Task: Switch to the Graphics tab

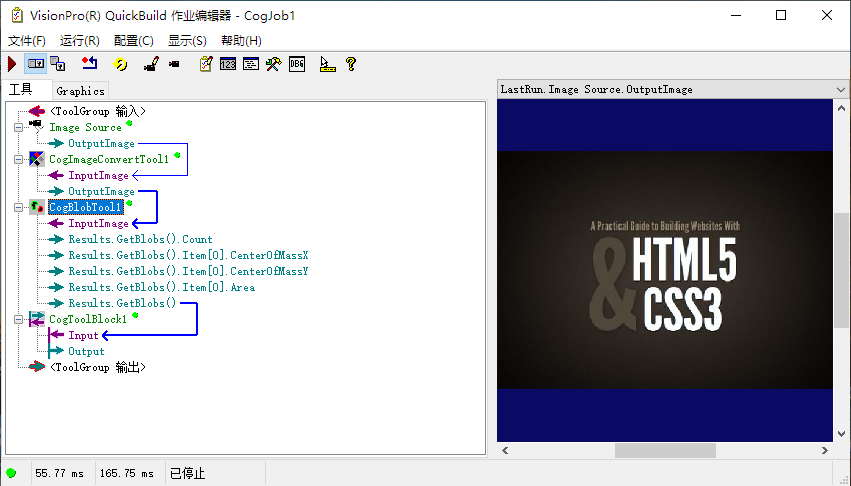Action: click(x=80, y=91)
